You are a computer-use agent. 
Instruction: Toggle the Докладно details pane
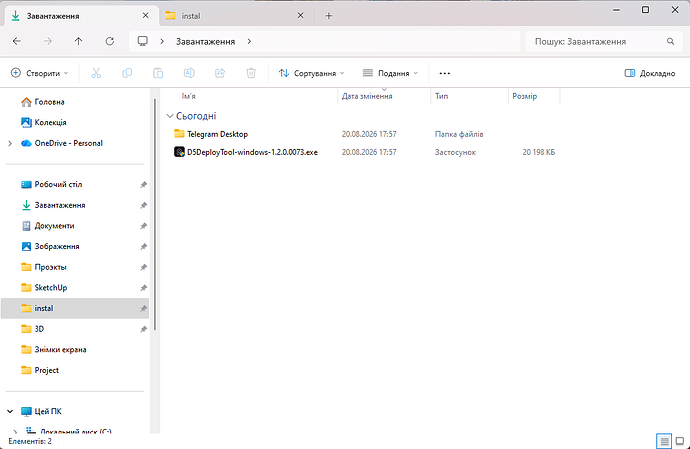coord(650,73)
